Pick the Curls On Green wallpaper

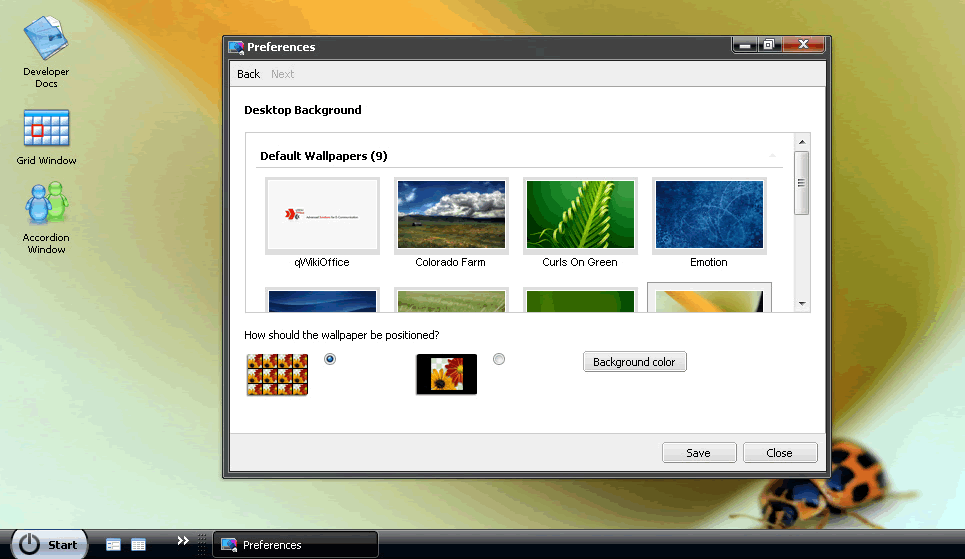click(x=580, y=214)
